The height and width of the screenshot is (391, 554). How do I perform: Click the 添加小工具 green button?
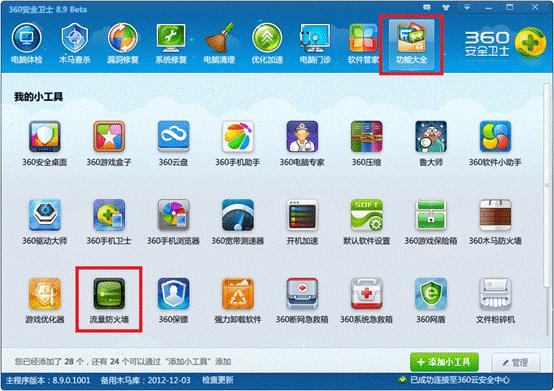tap(444, 362)
